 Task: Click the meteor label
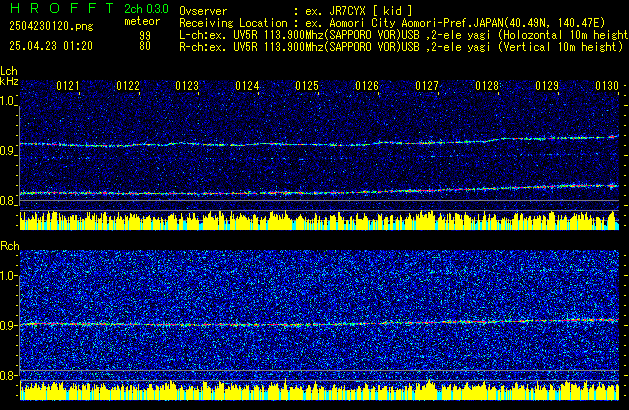click(x=142, y=21)
